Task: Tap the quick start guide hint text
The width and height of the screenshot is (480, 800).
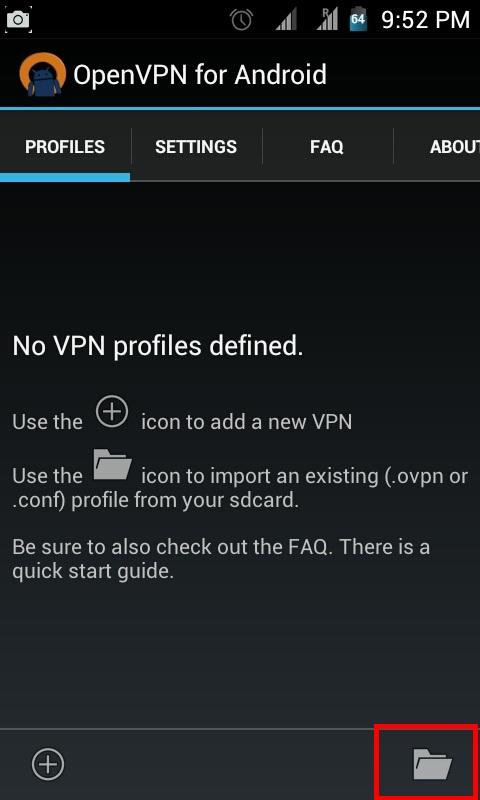Action: pyautogui.click(x=220, y=559)
